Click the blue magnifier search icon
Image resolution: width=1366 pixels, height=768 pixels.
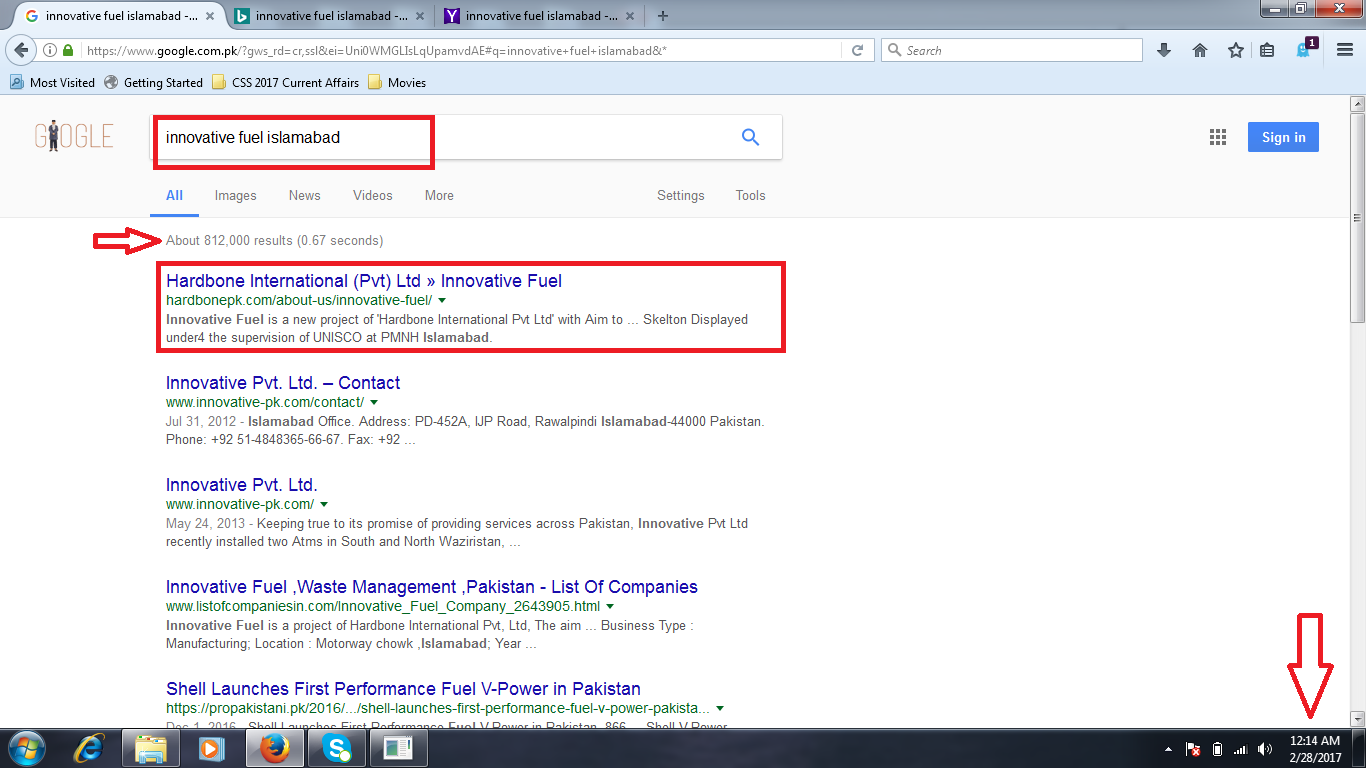(750, 138)
